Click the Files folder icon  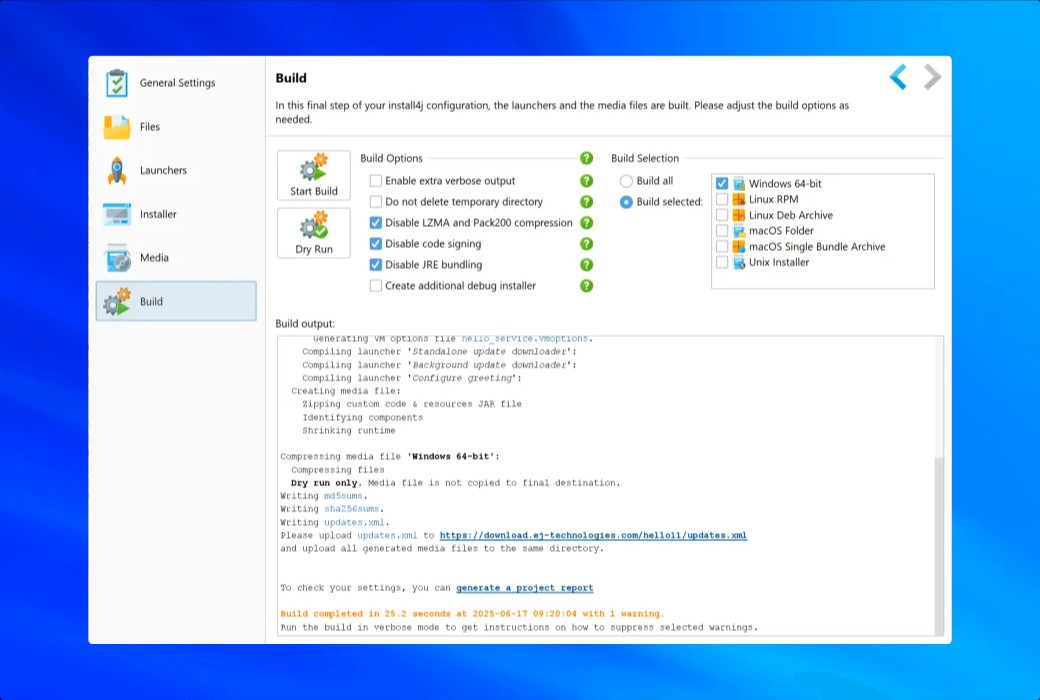pos(117,127)
